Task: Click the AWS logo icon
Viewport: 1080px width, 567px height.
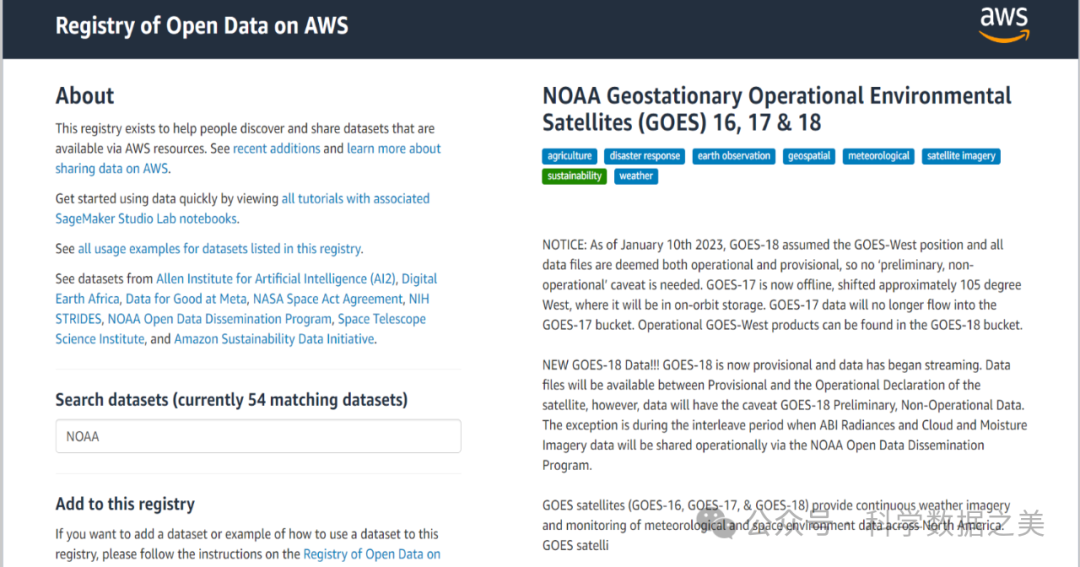Action: coord(1003,25)
